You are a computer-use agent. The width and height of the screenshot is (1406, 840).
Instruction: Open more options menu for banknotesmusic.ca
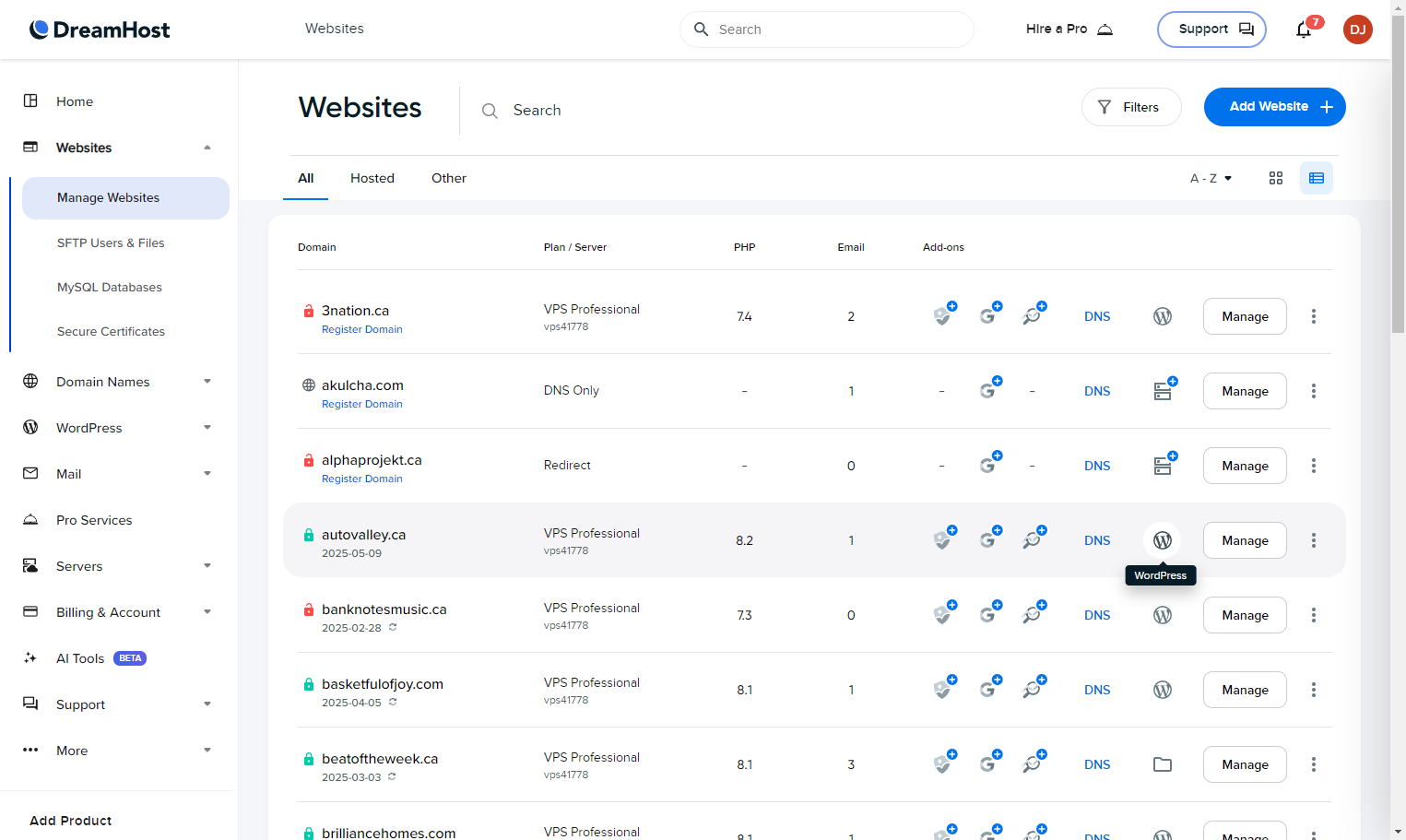click(1314, 615)
